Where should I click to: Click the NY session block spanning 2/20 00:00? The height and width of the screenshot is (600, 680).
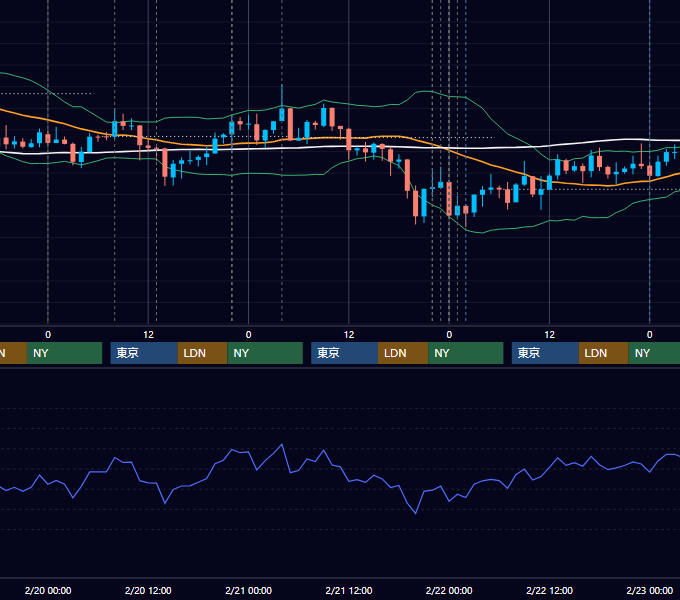[64, 353]
